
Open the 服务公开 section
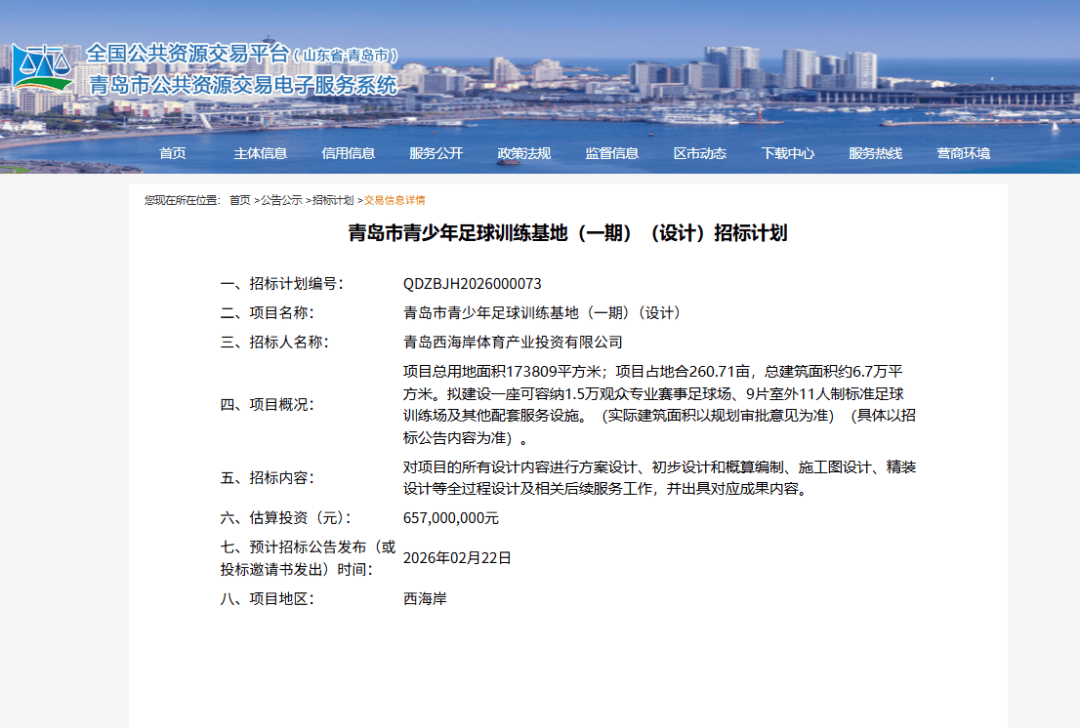pyautogui.click(x=436, y=153)
